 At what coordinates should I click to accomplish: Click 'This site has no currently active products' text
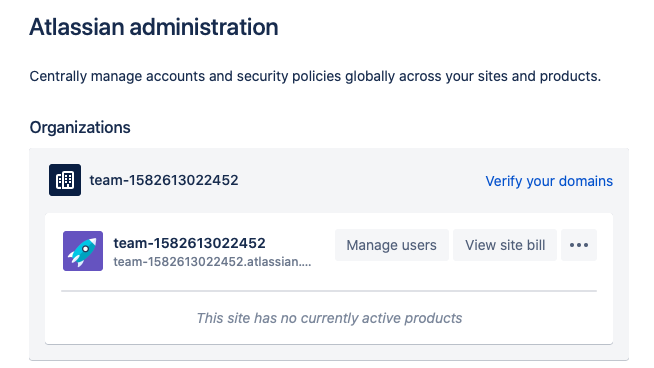[x=329, y=318]
